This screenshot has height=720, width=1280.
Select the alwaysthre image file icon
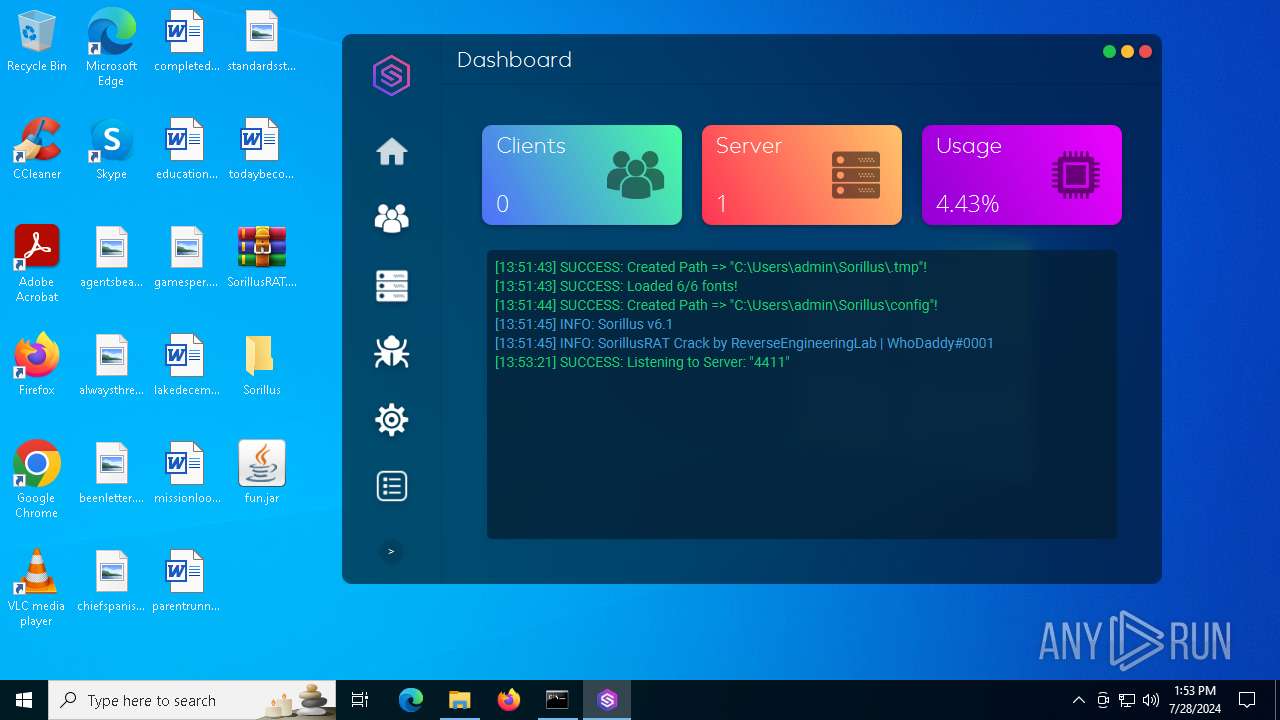coord(111,365)
